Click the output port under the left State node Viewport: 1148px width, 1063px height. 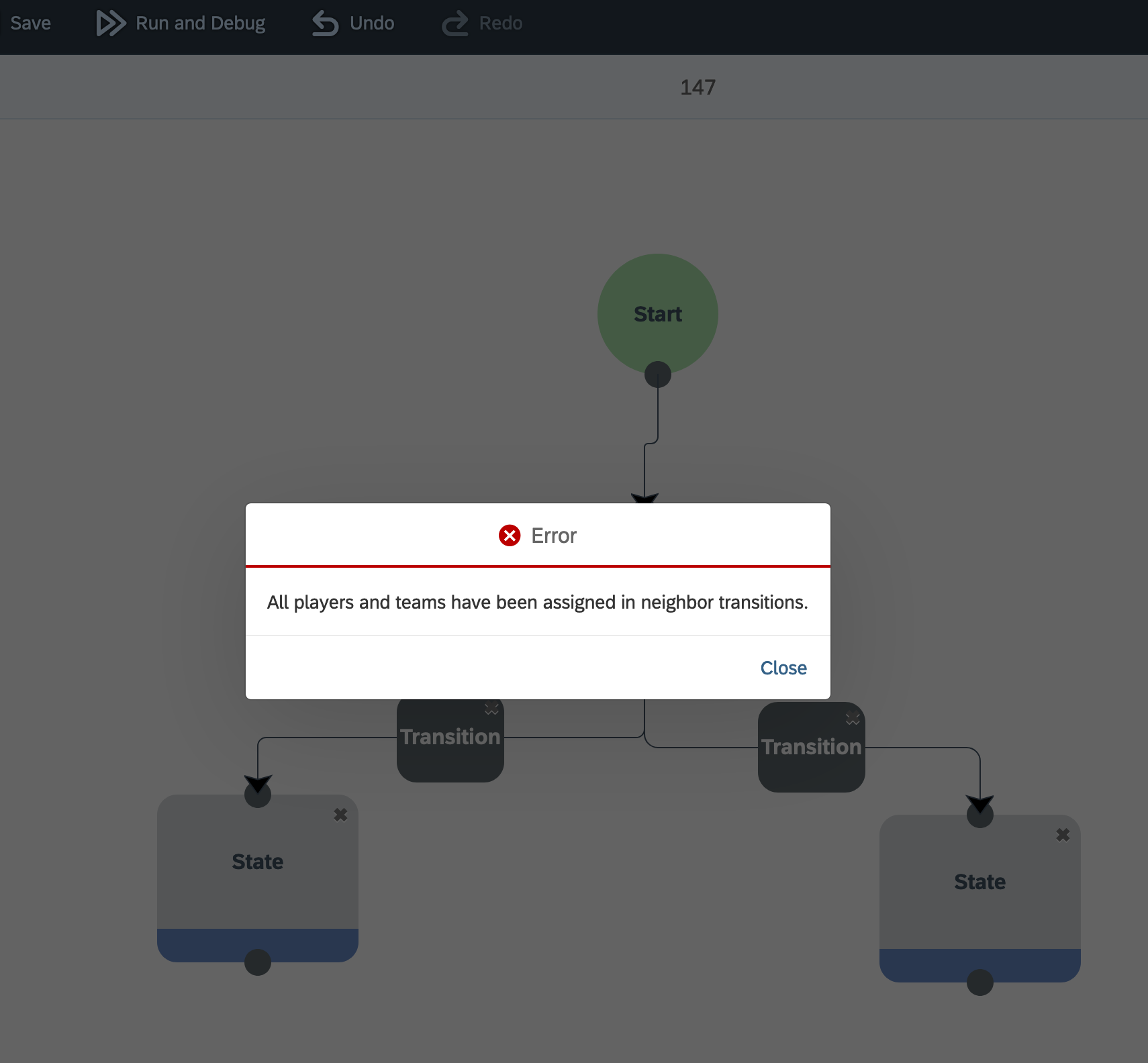tap(257, 962)
